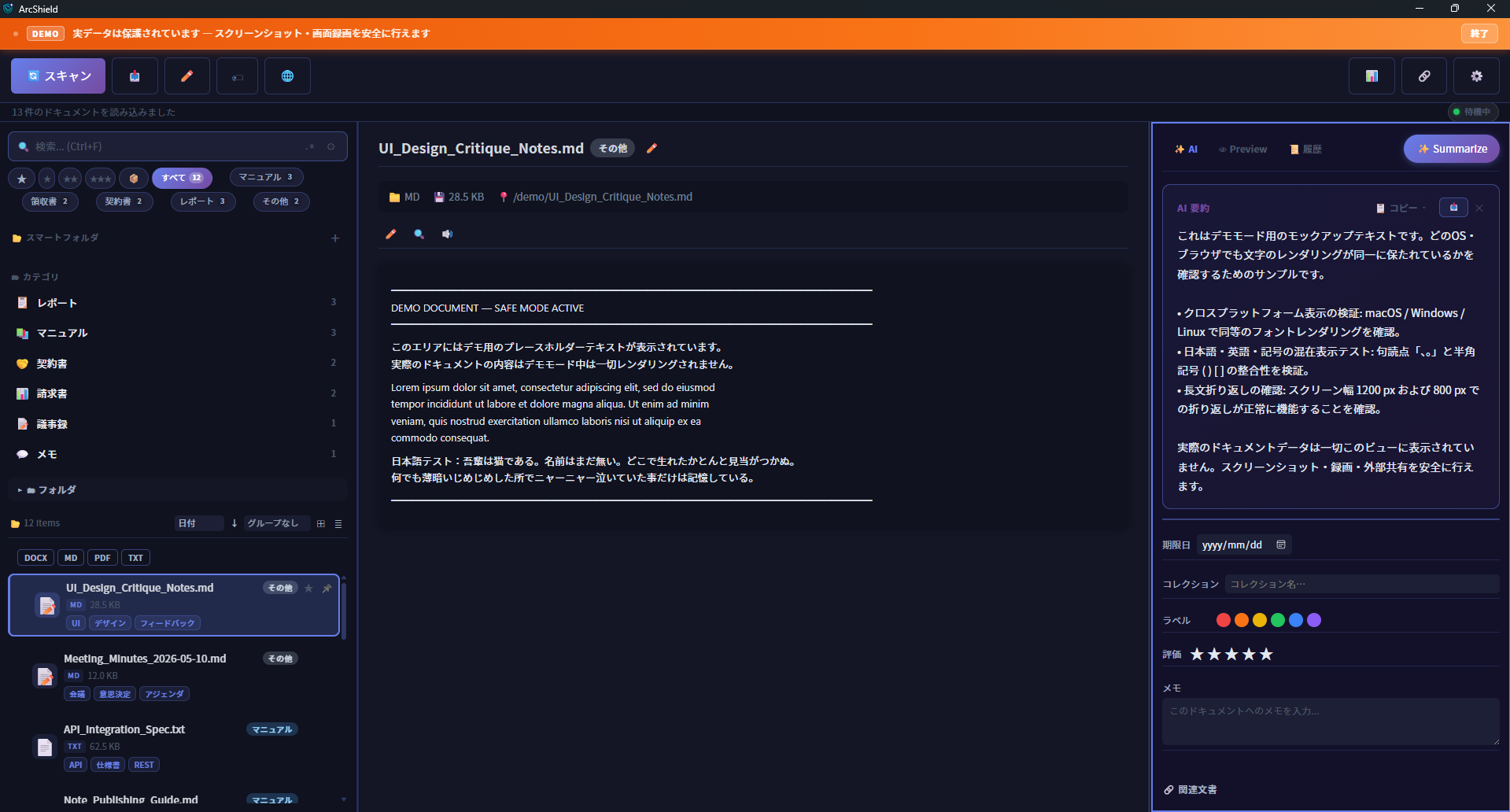Open the 日付 sort dropdown
Viewport: 1510px width, 812px height.
click(x=199, y=523)
